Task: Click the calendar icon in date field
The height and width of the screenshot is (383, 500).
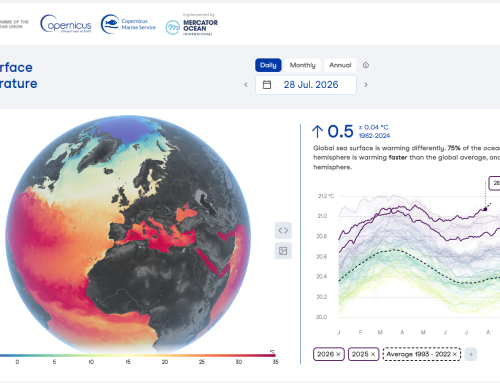Action: [x=267, y=85]
